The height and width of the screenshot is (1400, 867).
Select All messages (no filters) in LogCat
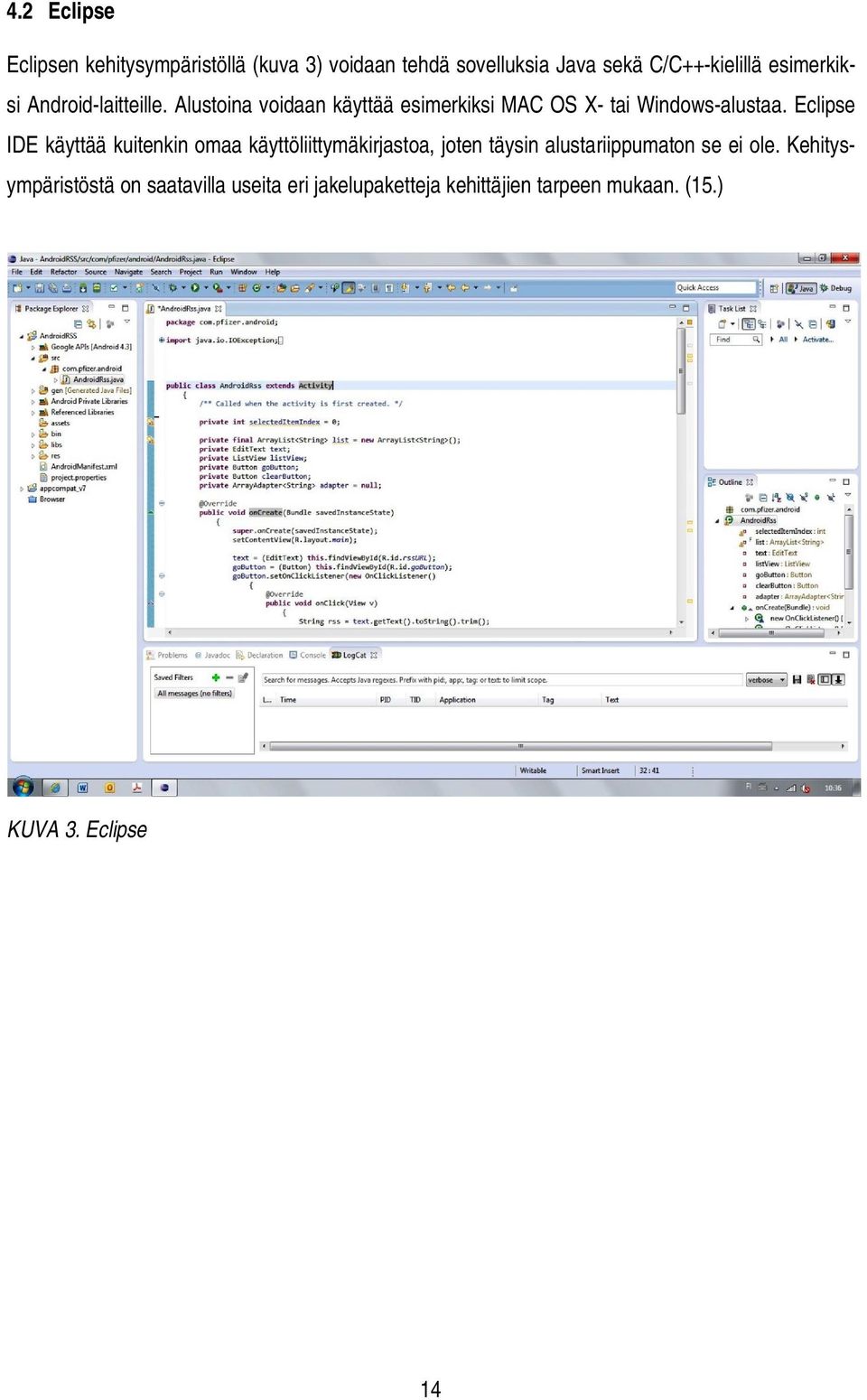click(194, 694)
